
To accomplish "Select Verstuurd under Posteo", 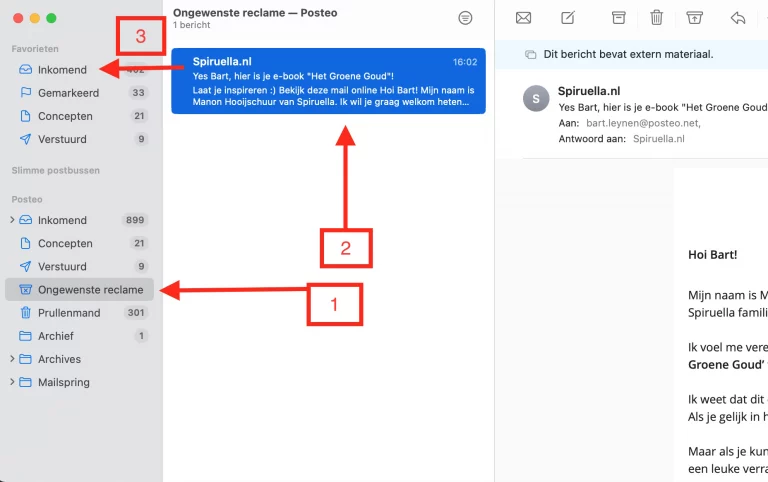I will coord(80,266).
